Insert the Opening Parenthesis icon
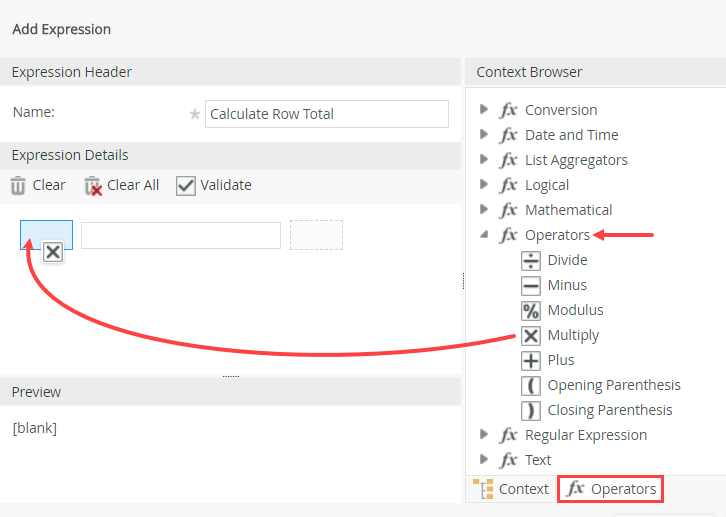 pos(531,385)
